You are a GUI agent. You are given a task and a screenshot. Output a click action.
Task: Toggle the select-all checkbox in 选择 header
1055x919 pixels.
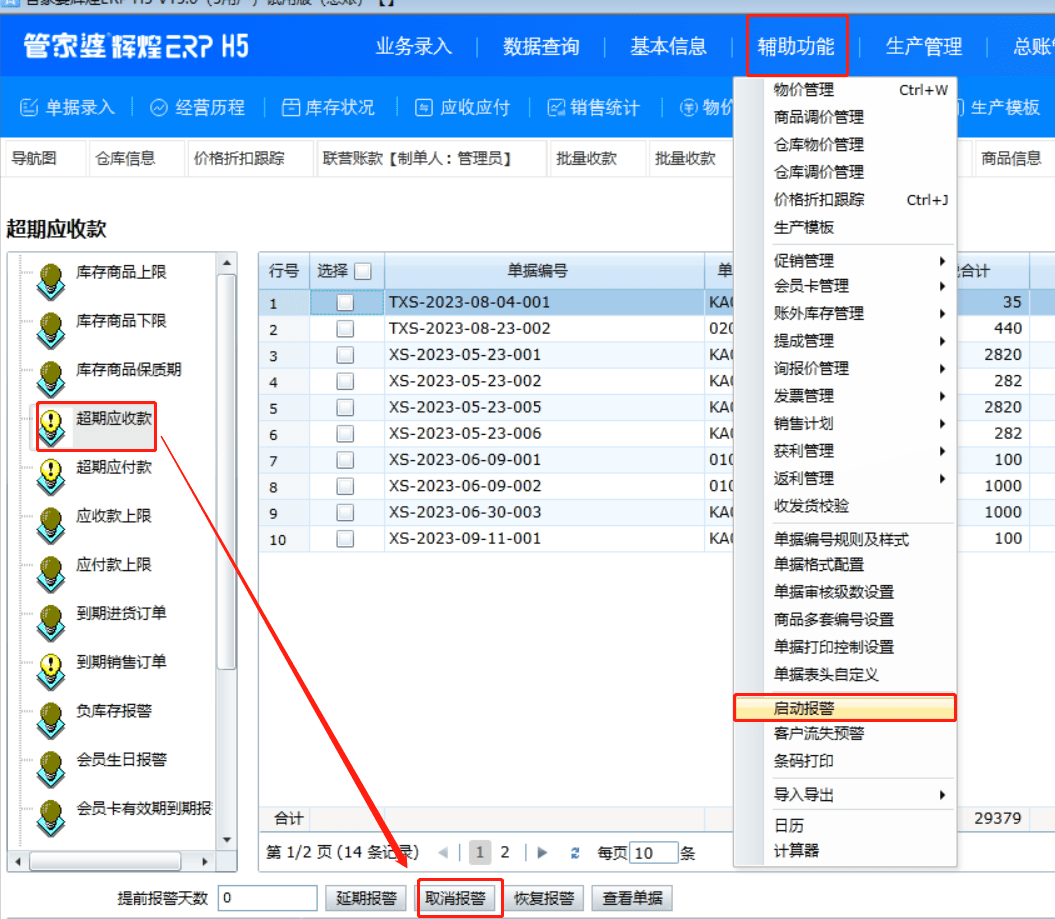(x=363, y=271)
